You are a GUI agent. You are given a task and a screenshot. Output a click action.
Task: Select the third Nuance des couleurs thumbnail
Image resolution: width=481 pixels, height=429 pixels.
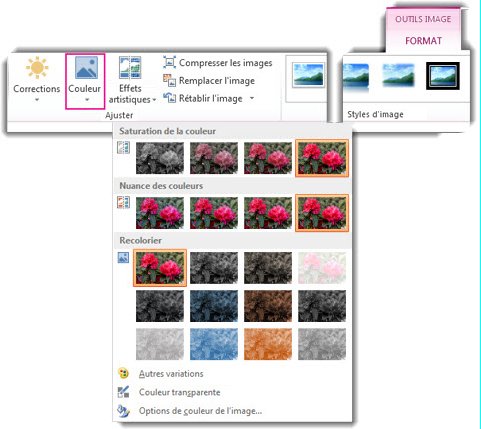tap(268, 213)
